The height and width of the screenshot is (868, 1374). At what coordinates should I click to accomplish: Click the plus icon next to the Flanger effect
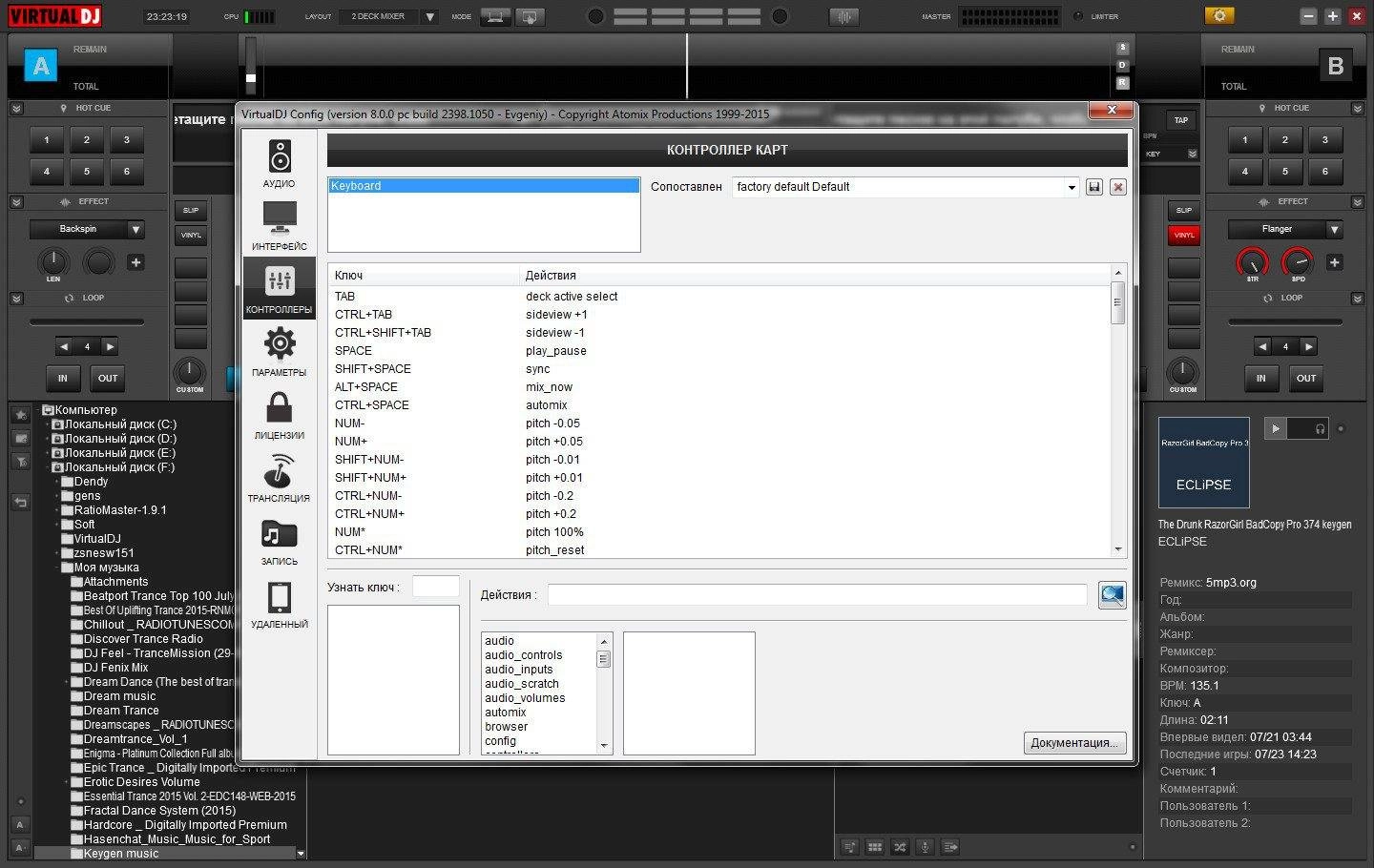tap(1334, 262)
